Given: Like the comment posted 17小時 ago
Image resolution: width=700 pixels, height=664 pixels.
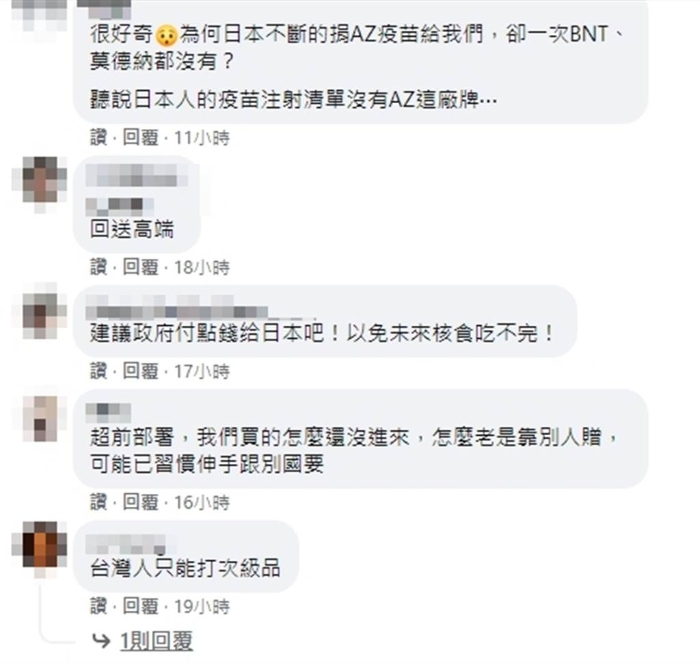Looking at the screenshot, I should pos(99,371).
